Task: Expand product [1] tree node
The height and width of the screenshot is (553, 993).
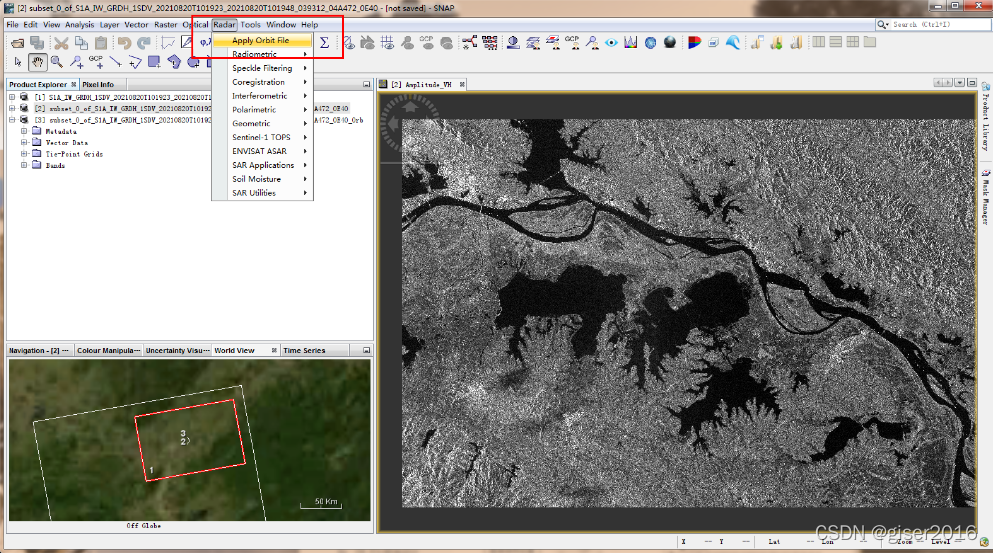Action: coord(12,97)
